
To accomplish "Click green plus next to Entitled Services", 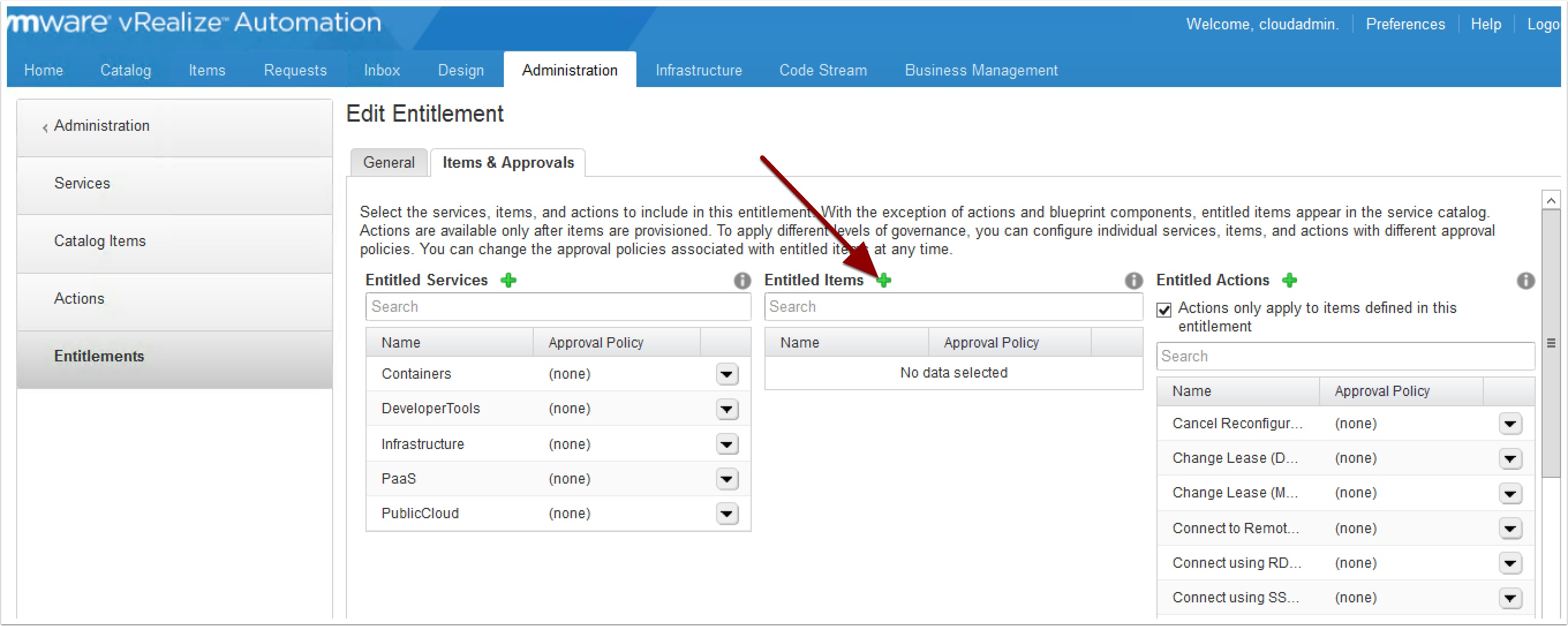I will [508, 281].
